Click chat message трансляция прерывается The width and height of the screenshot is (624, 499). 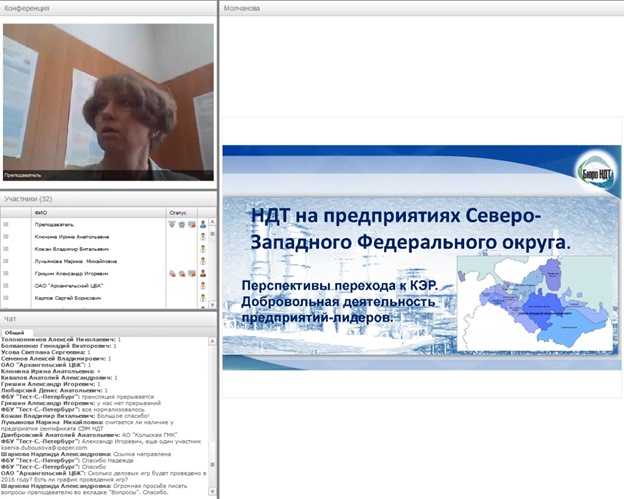point(118,397)
